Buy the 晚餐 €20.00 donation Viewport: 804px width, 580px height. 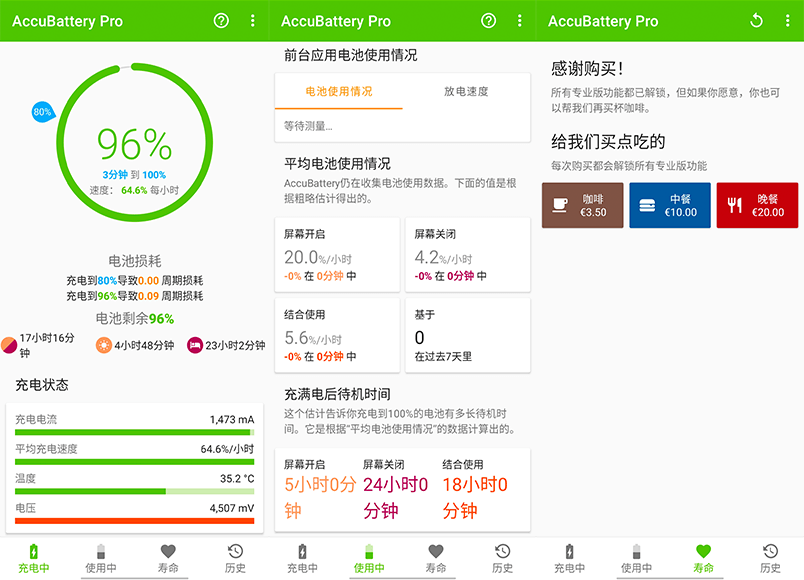click(x=757, y=205)
